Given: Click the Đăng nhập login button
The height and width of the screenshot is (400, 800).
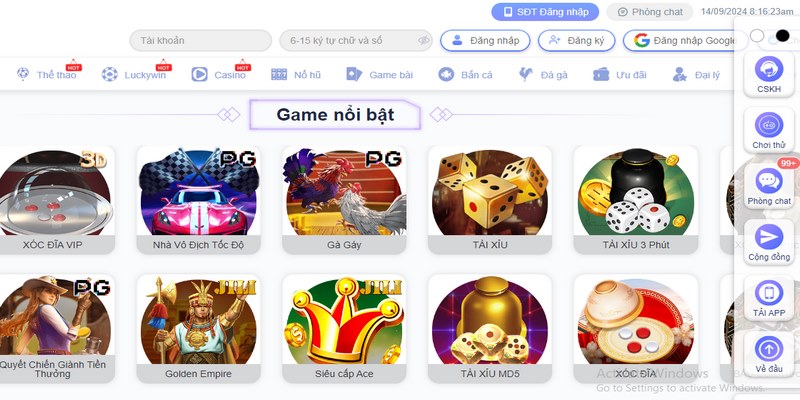Looking at the screenshot, I should coord(485,40).
